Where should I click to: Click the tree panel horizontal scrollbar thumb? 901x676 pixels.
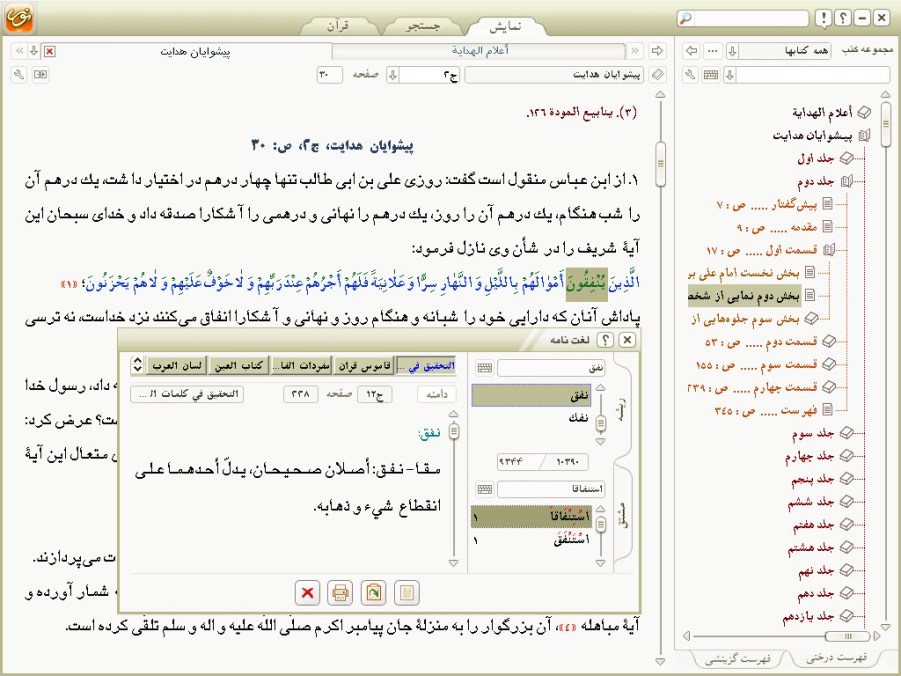point(847,636)
